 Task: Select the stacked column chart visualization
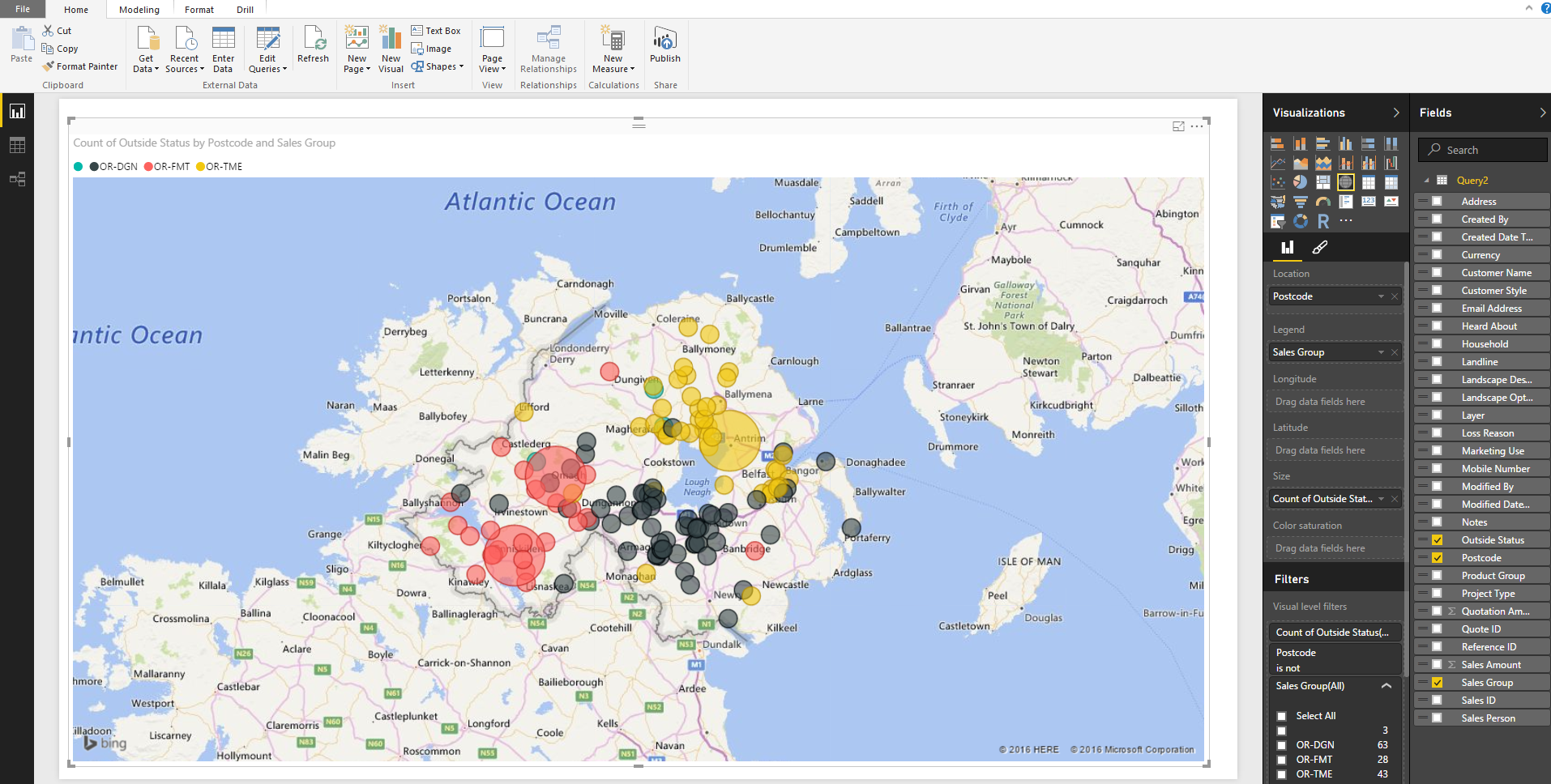(1301, 143)
